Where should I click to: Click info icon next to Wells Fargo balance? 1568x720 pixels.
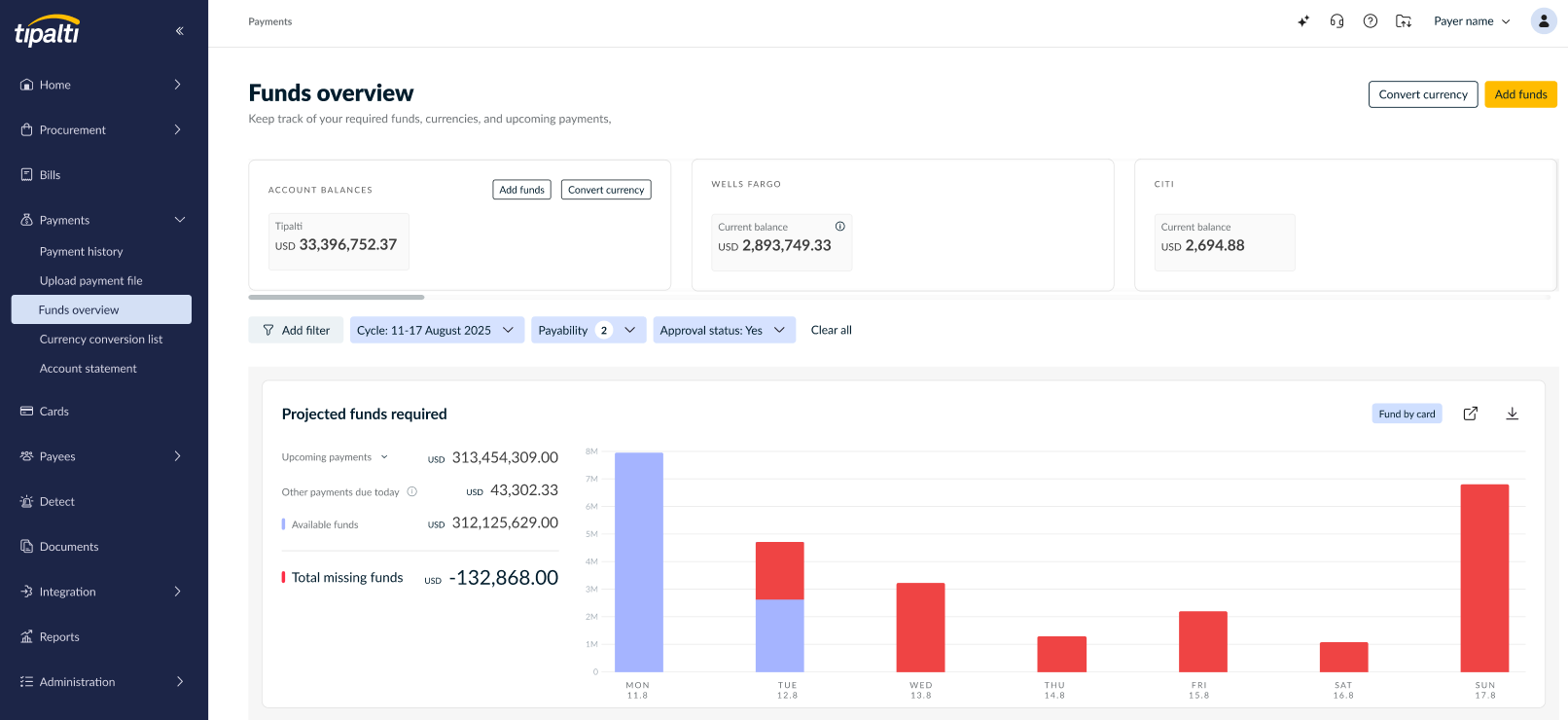click(x=840, y=226)
